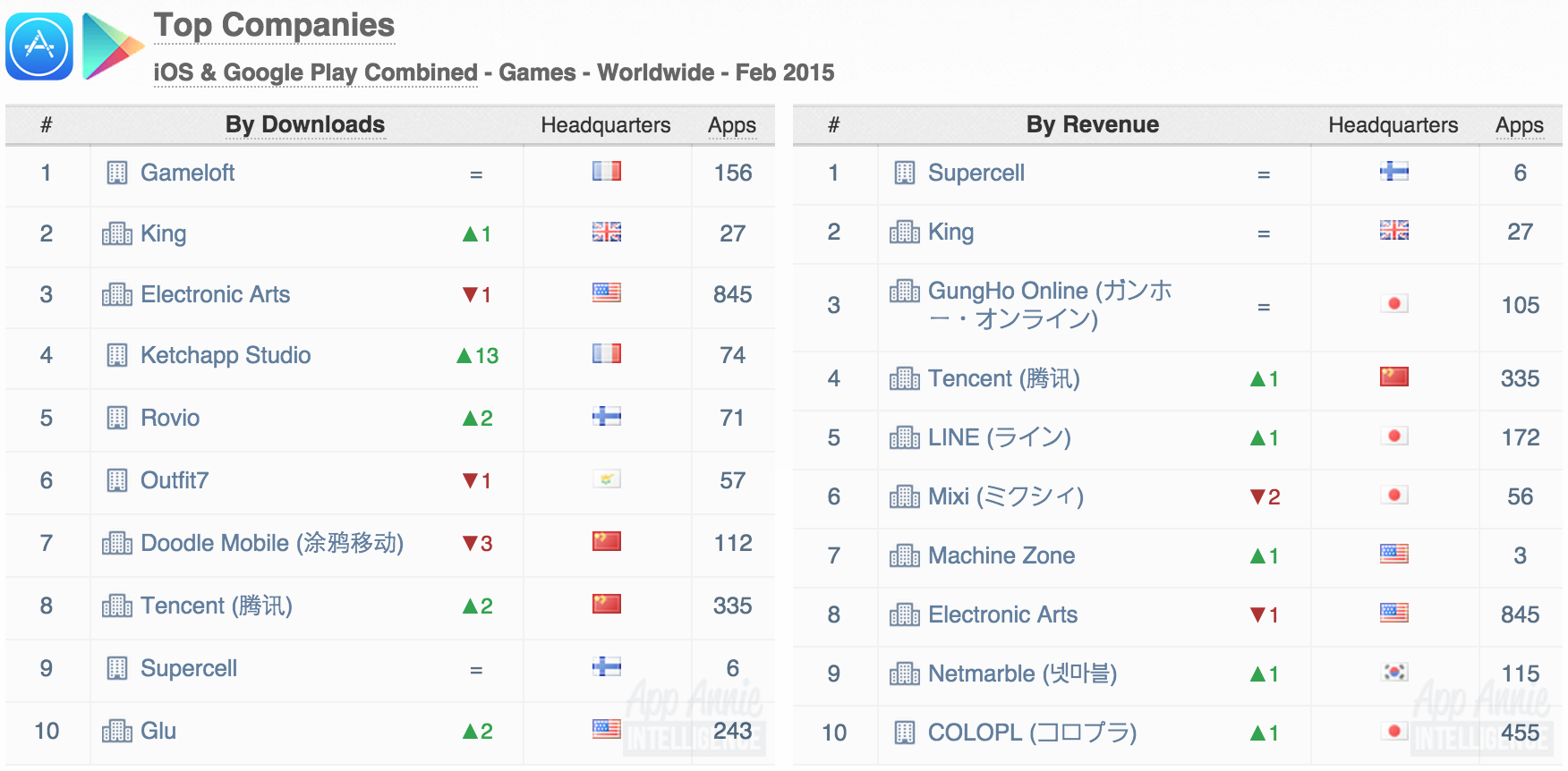The width and height of the screenshot is (1568, 771).
Task: Click France flag in Gameloft row
Action: tap(607, 171)
